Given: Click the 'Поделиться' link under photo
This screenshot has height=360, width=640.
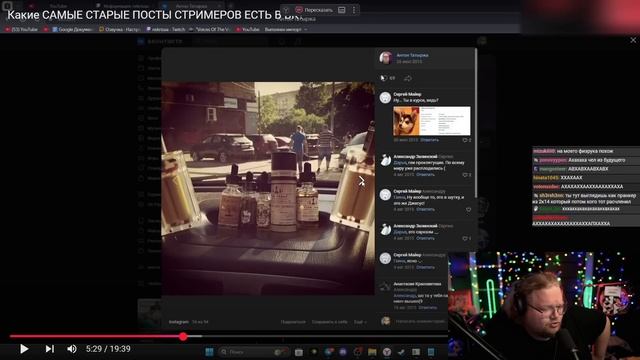Looking at the screenshot, I should coord(293,322).
